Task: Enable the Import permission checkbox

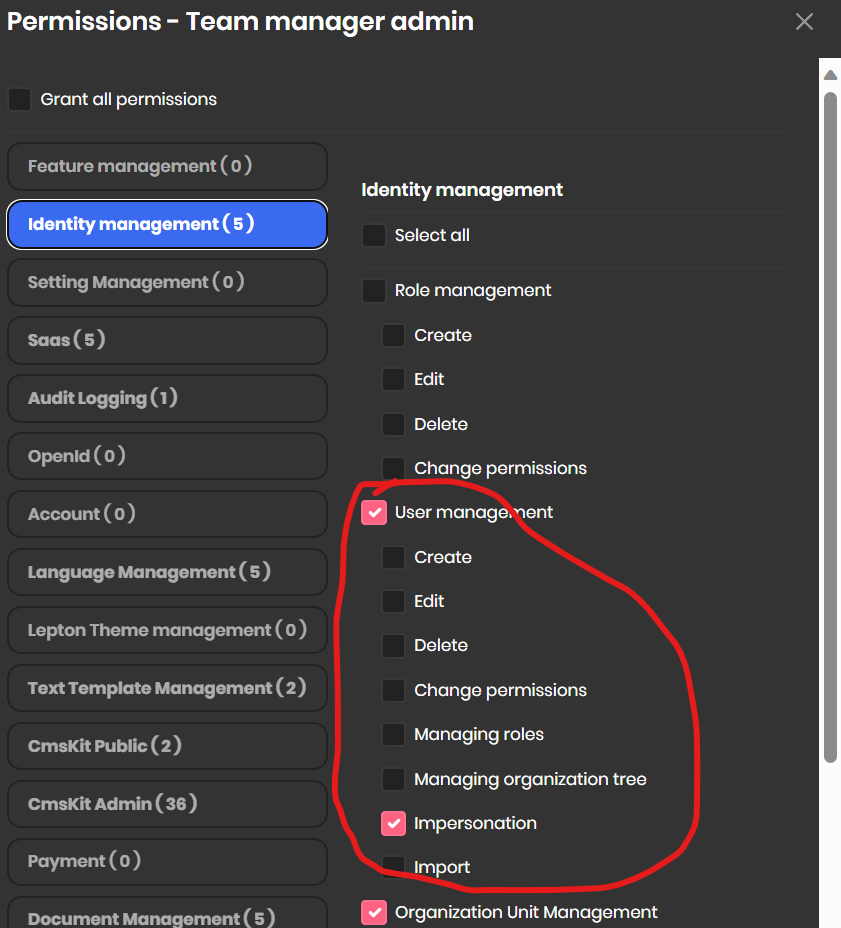Action: pyautogui.click(x=394, y=866)
